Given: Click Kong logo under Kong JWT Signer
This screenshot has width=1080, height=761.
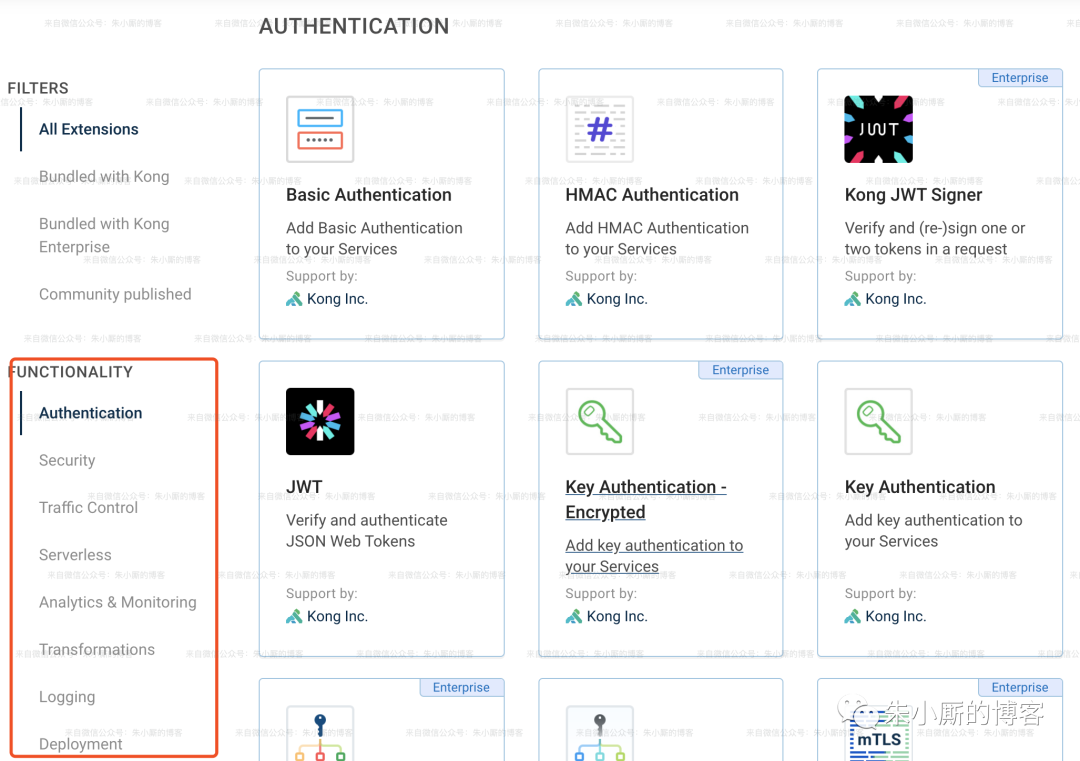Looking at the screenshot, I should point(853,299).
